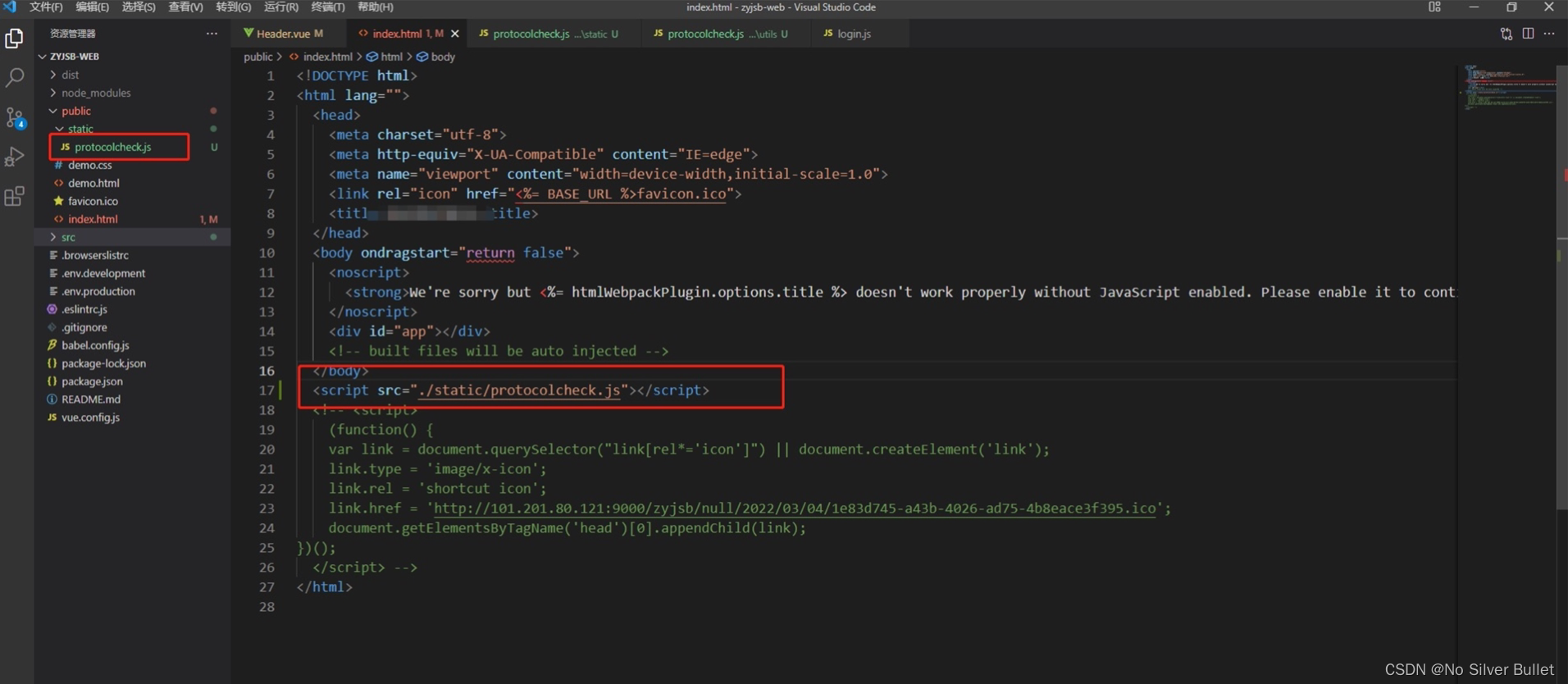Open .eslintrc.js file

[84, 309]
